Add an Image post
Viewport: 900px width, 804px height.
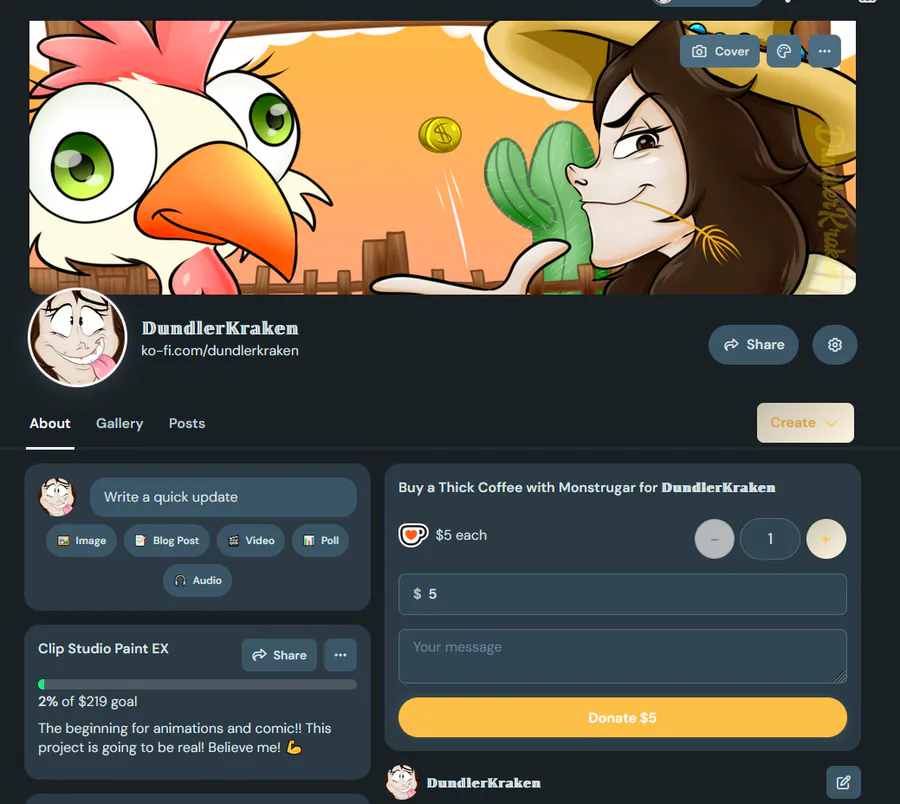tap(82, 541)
